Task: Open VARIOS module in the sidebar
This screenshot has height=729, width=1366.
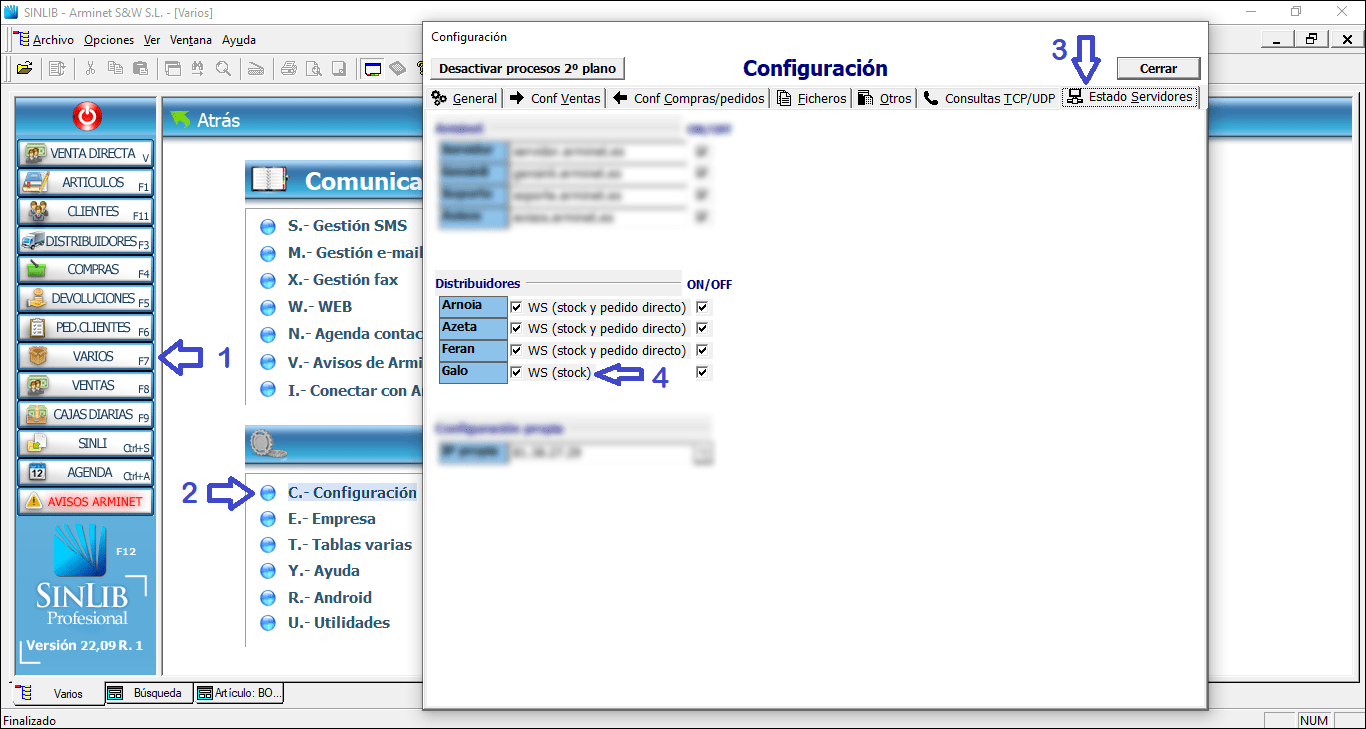Action: tap(86, 356)
